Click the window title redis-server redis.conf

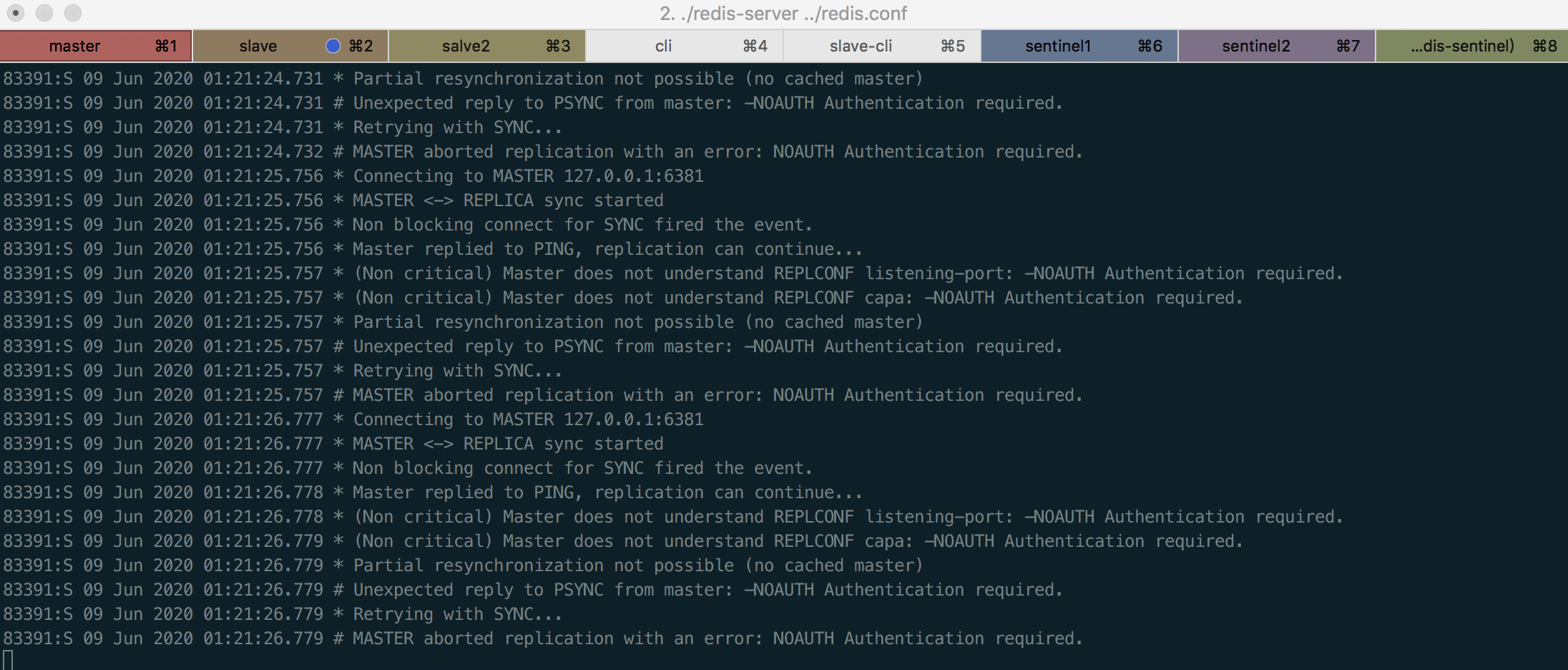(783, 14)
